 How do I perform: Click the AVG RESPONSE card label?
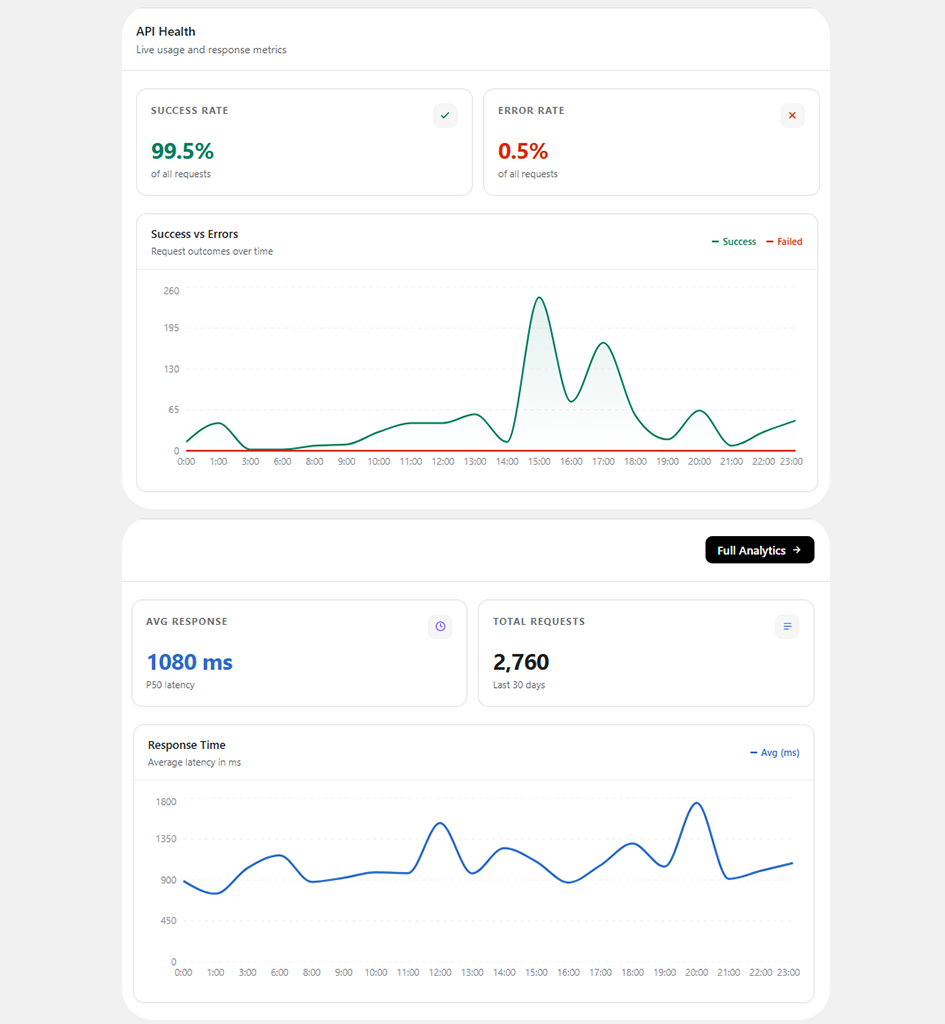(187, 621)
